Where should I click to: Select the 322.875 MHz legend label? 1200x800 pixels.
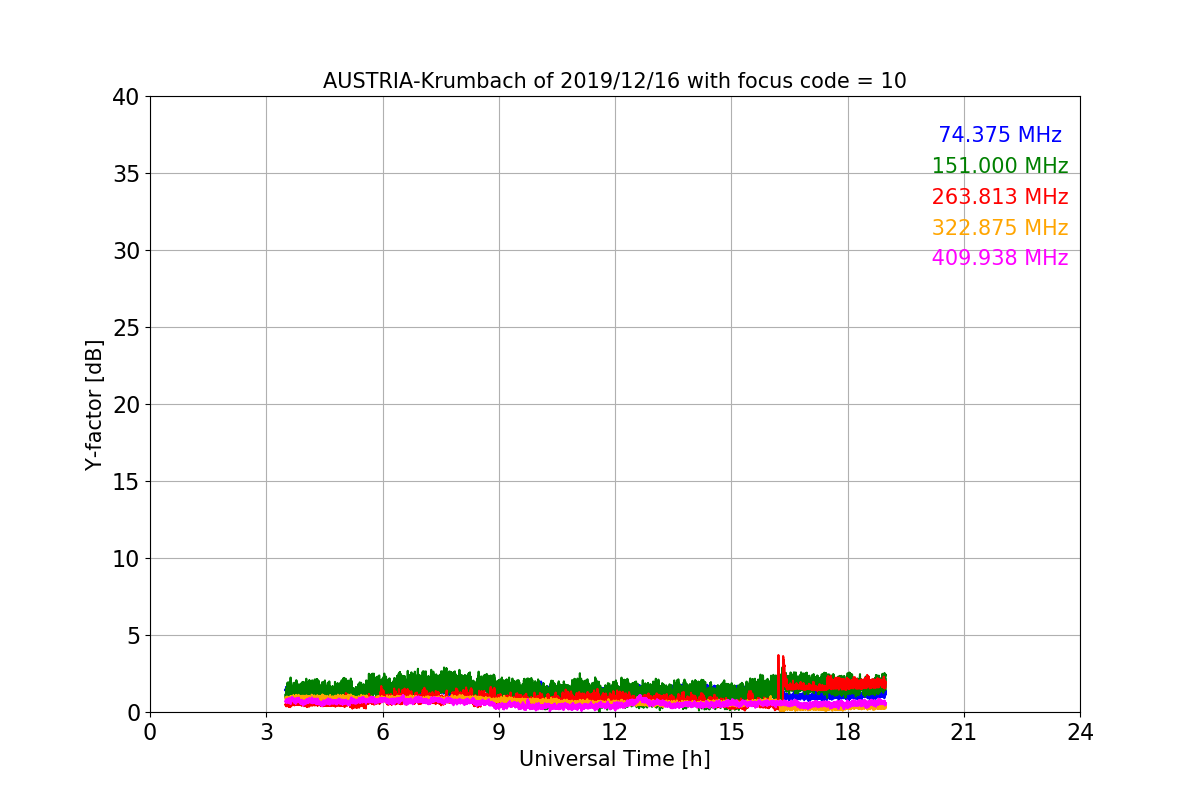pyautogui.click(x=1000, y=228)
